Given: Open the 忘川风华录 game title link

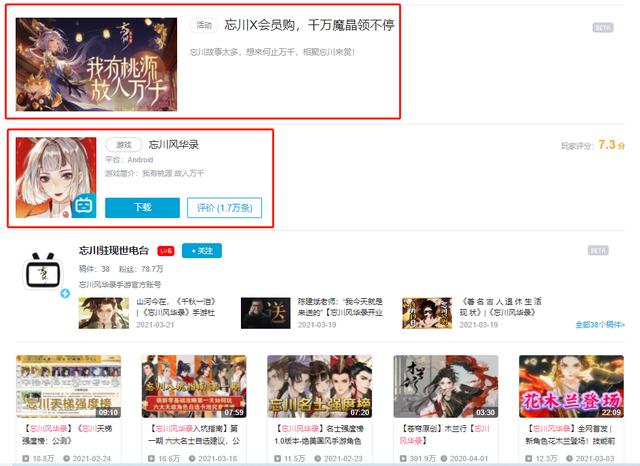Looking at the screenshot, I should 174,145.
